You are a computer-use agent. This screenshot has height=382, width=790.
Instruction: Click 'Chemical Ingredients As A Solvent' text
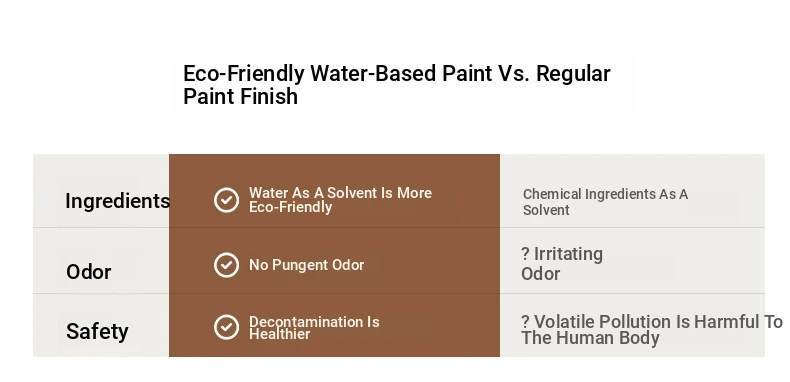coord(605,202)
